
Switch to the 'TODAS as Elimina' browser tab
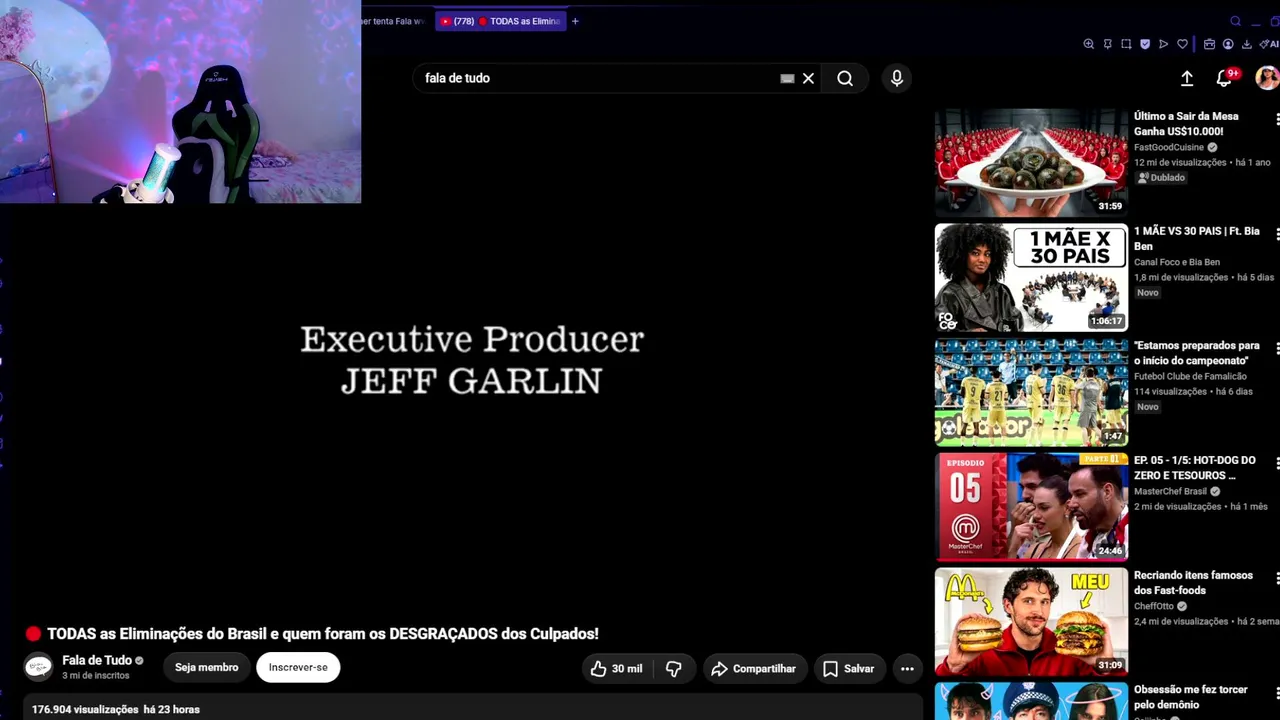click(x=501, y=21)
